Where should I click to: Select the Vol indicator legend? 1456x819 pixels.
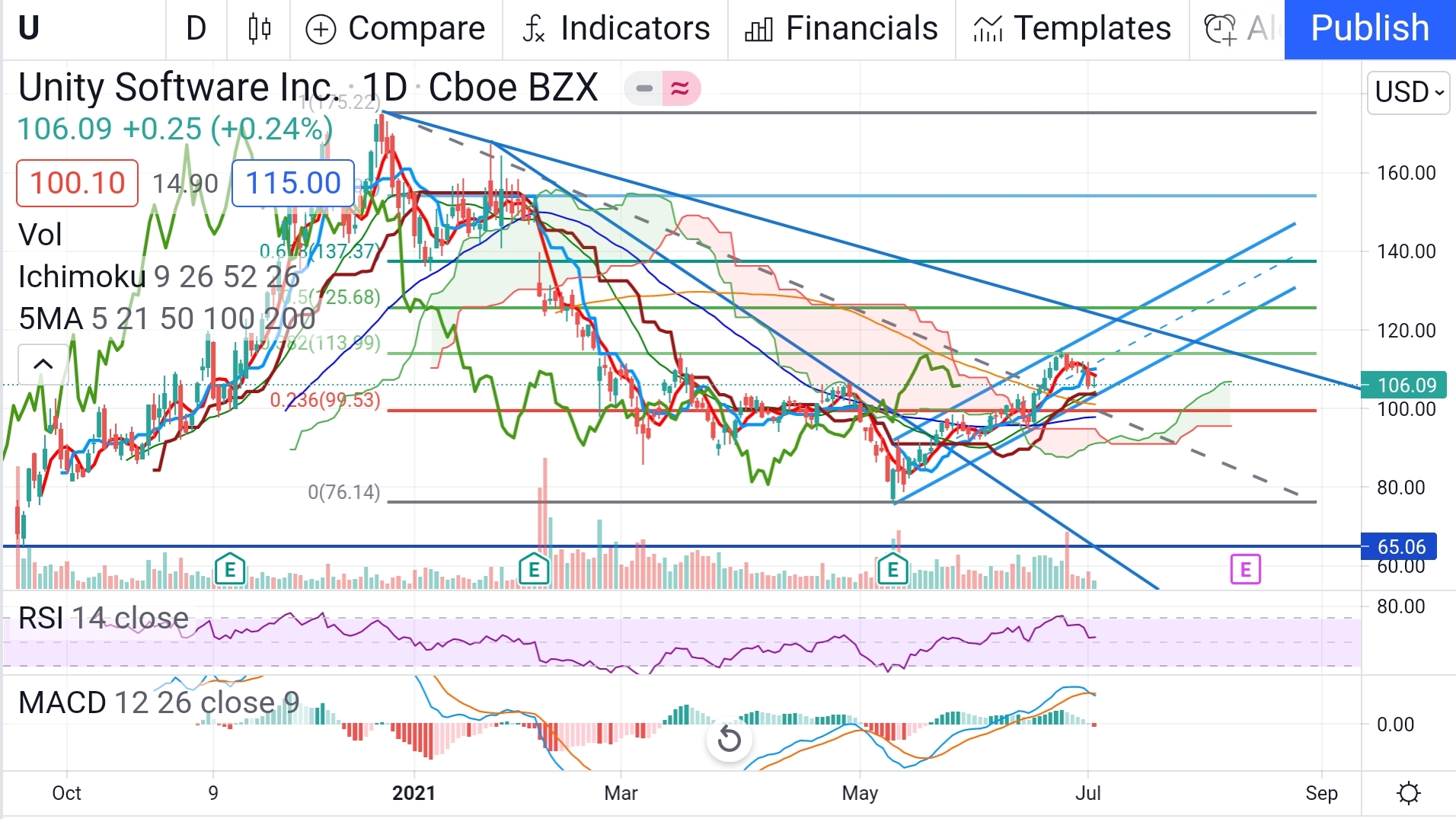[40, 235]
